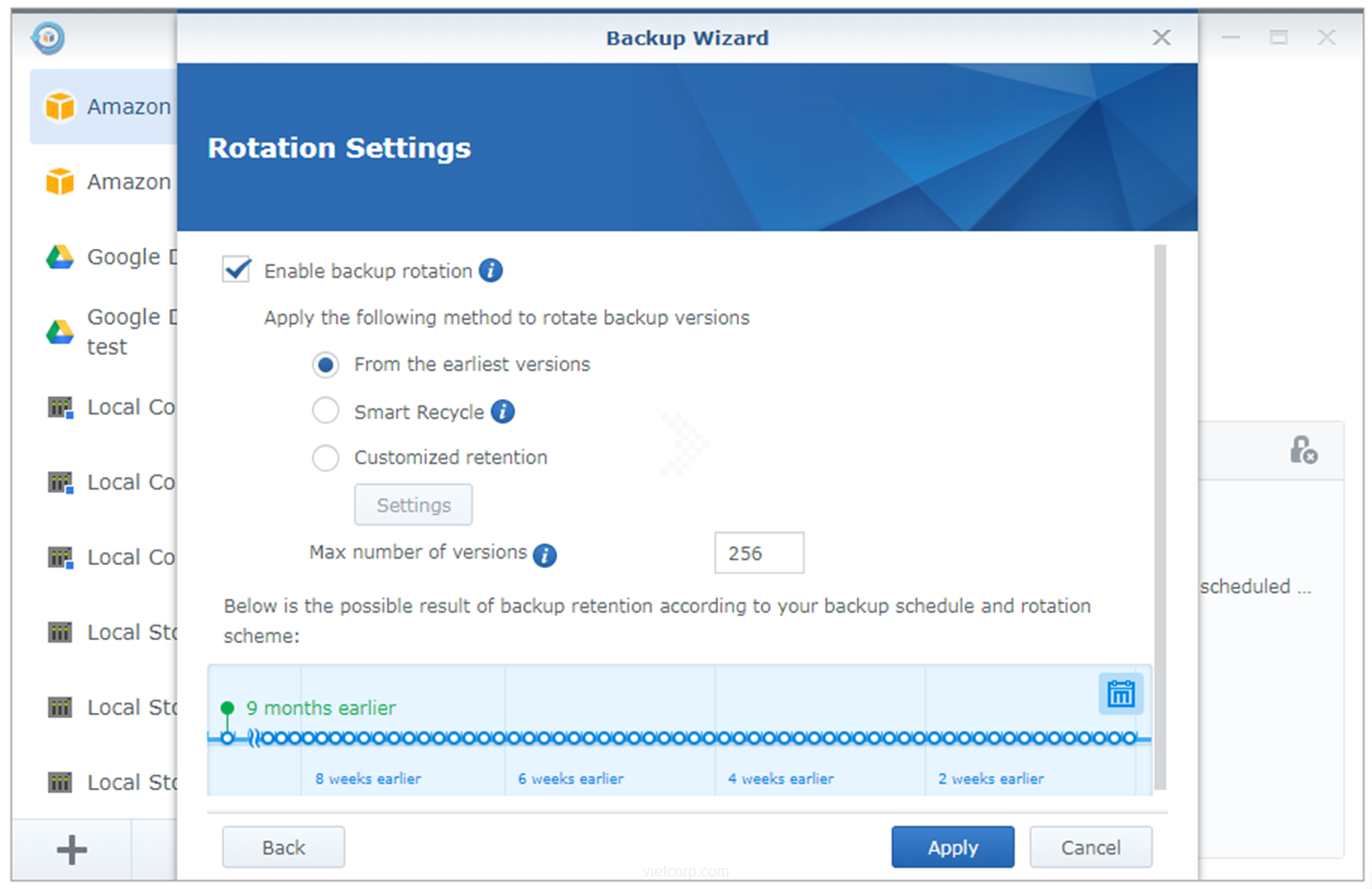Select the first Google Drive task icon
This screenshot has height=889, width=1372.
tap(61, 257)
